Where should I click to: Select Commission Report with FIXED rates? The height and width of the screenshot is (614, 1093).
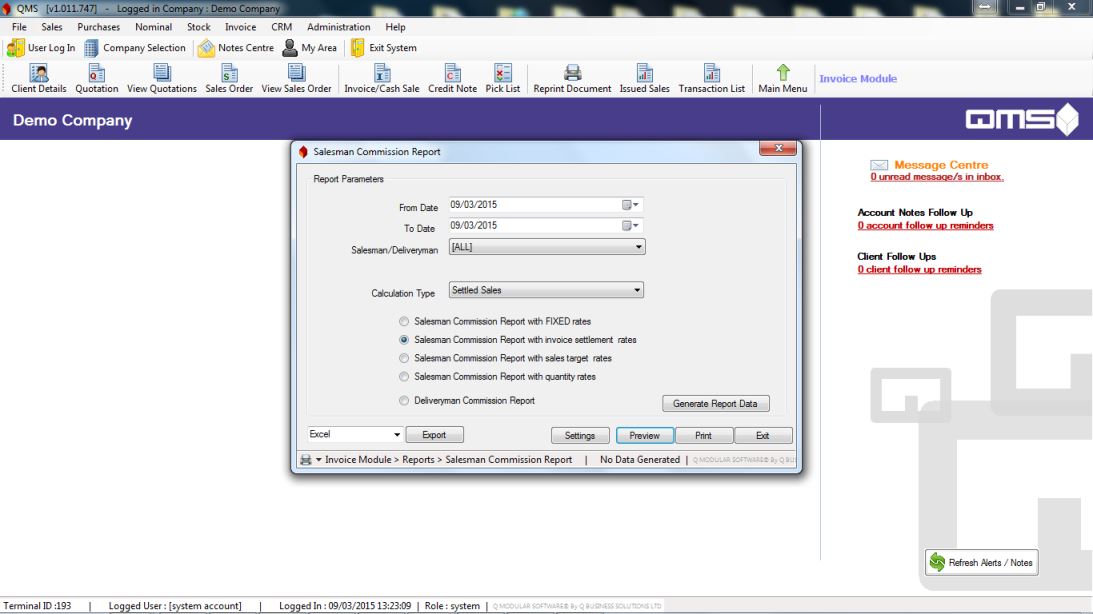click(404, 322)
